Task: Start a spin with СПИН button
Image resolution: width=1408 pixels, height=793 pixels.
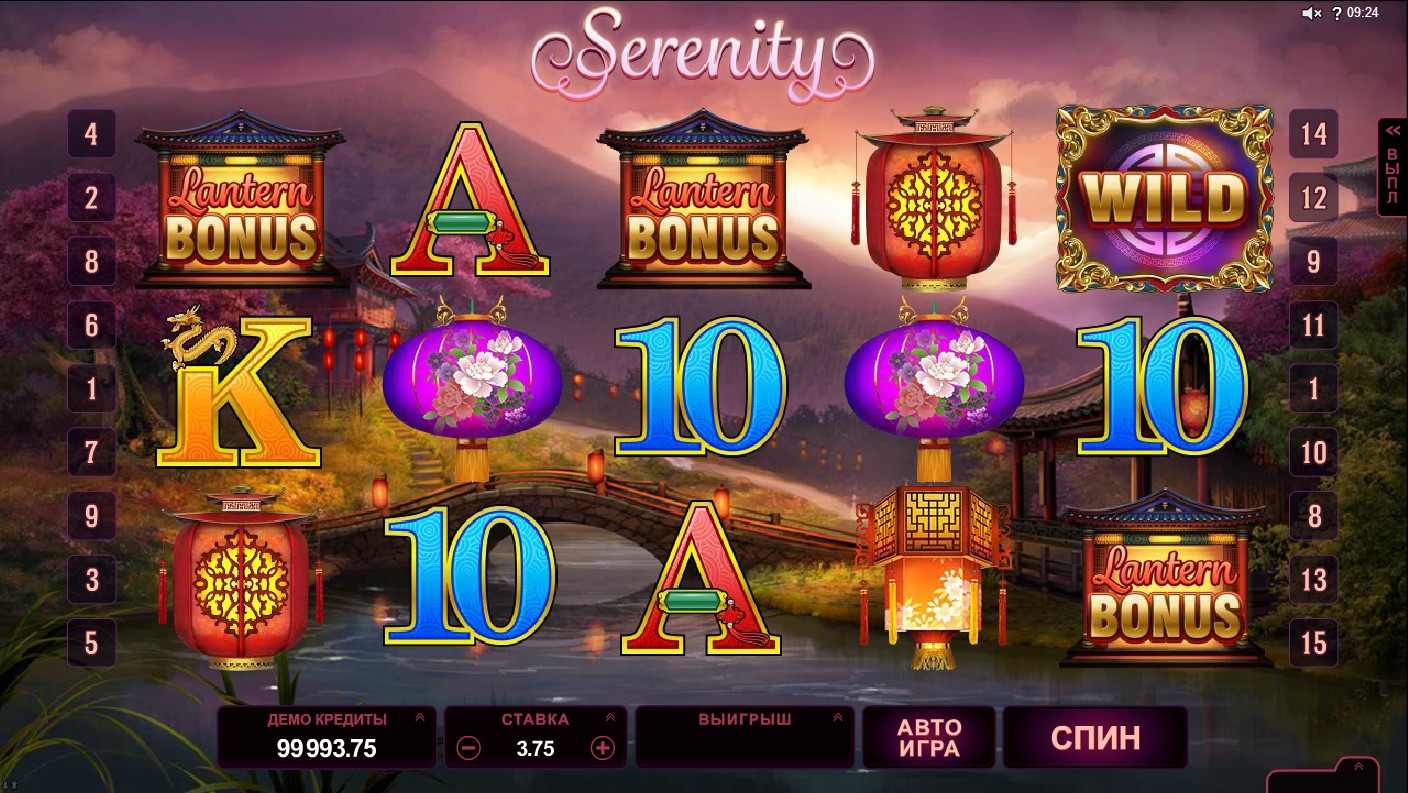Action: (1095, 737)
